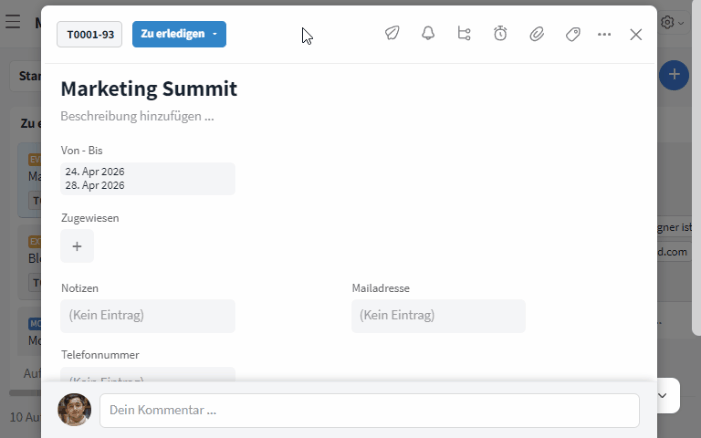Click 'Beschreibung hinzufügen ...' placeholder
The width and height of the screenshot is (701, 438).
pos(137,116)
